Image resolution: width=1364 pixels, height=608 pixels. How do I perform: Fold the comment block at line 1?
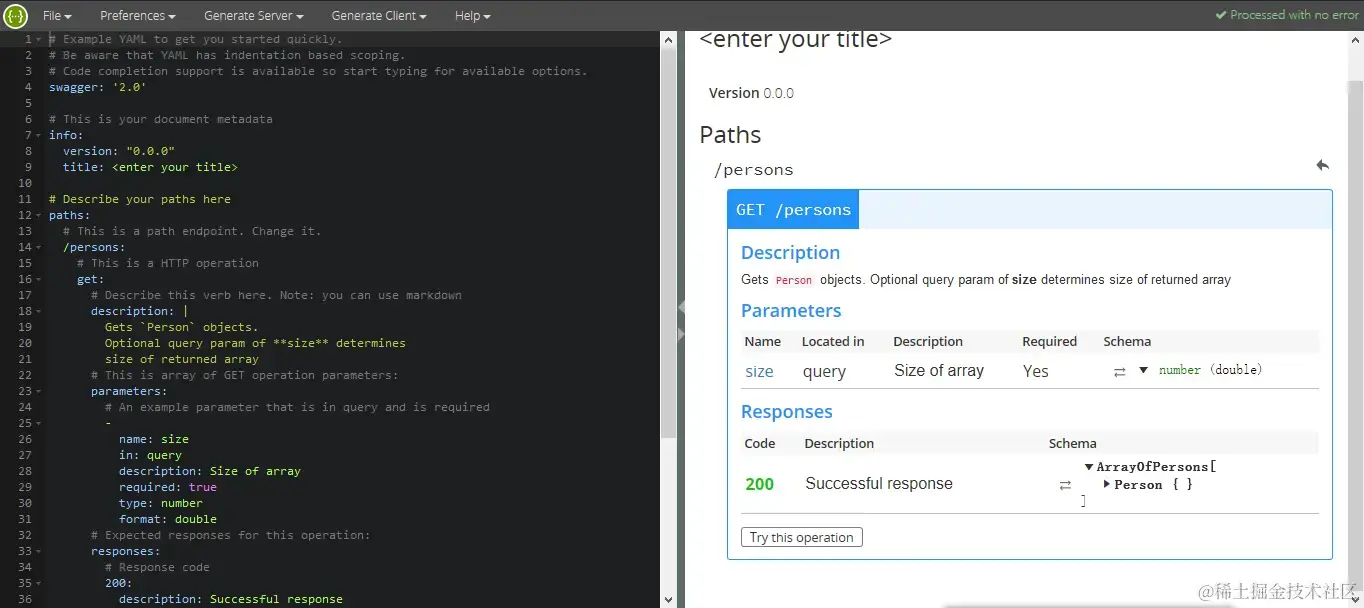click(x=39, y=39)
